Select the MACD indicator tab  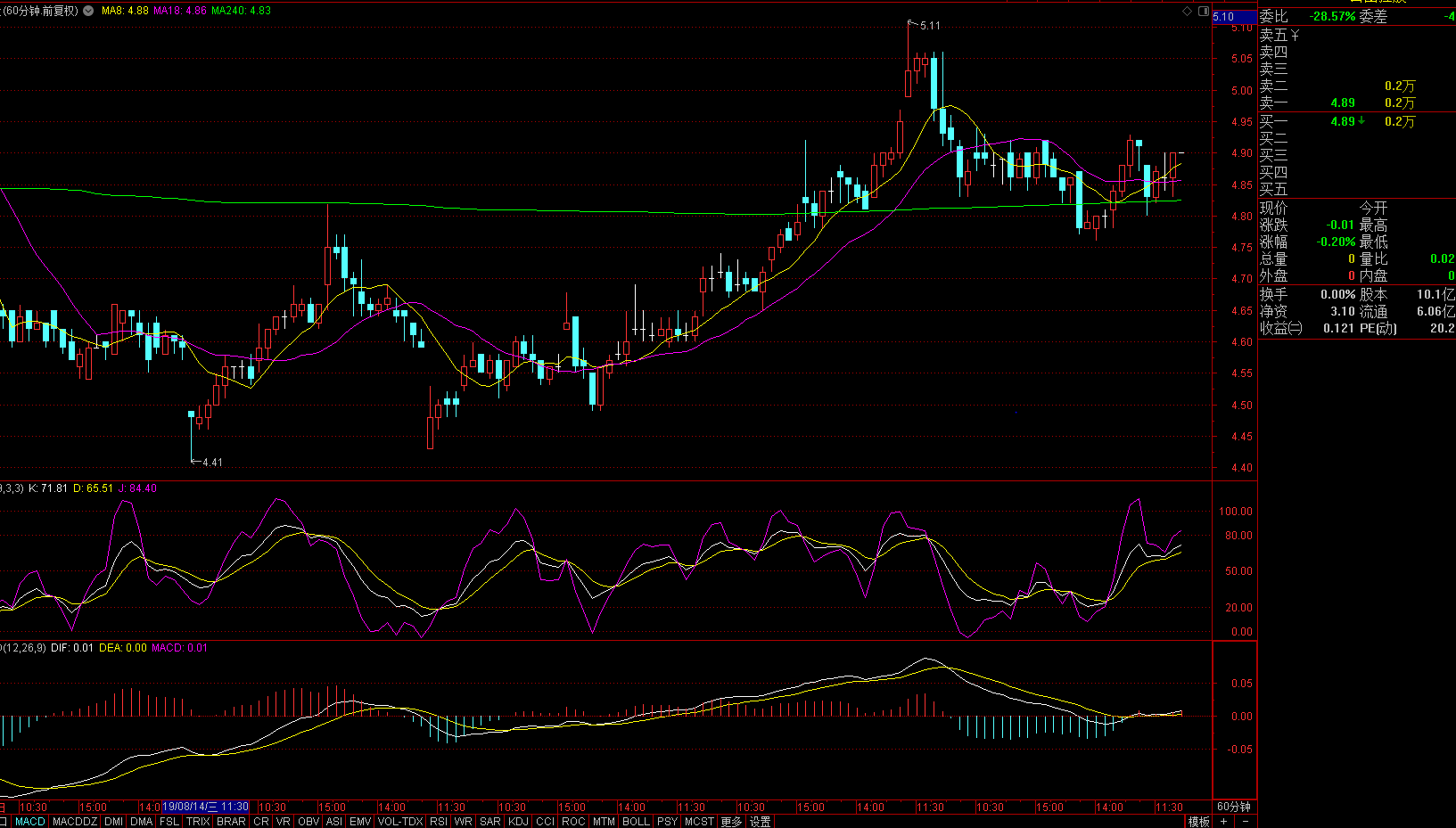29,822
